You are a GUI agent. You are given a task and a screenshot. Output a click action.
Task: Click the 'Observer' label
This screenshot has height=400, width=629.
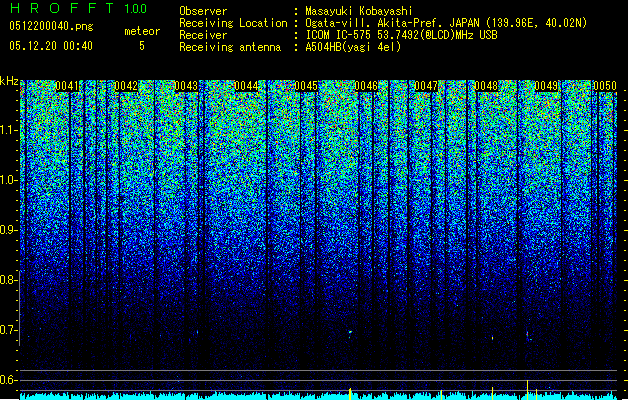(x=203, y=11)
